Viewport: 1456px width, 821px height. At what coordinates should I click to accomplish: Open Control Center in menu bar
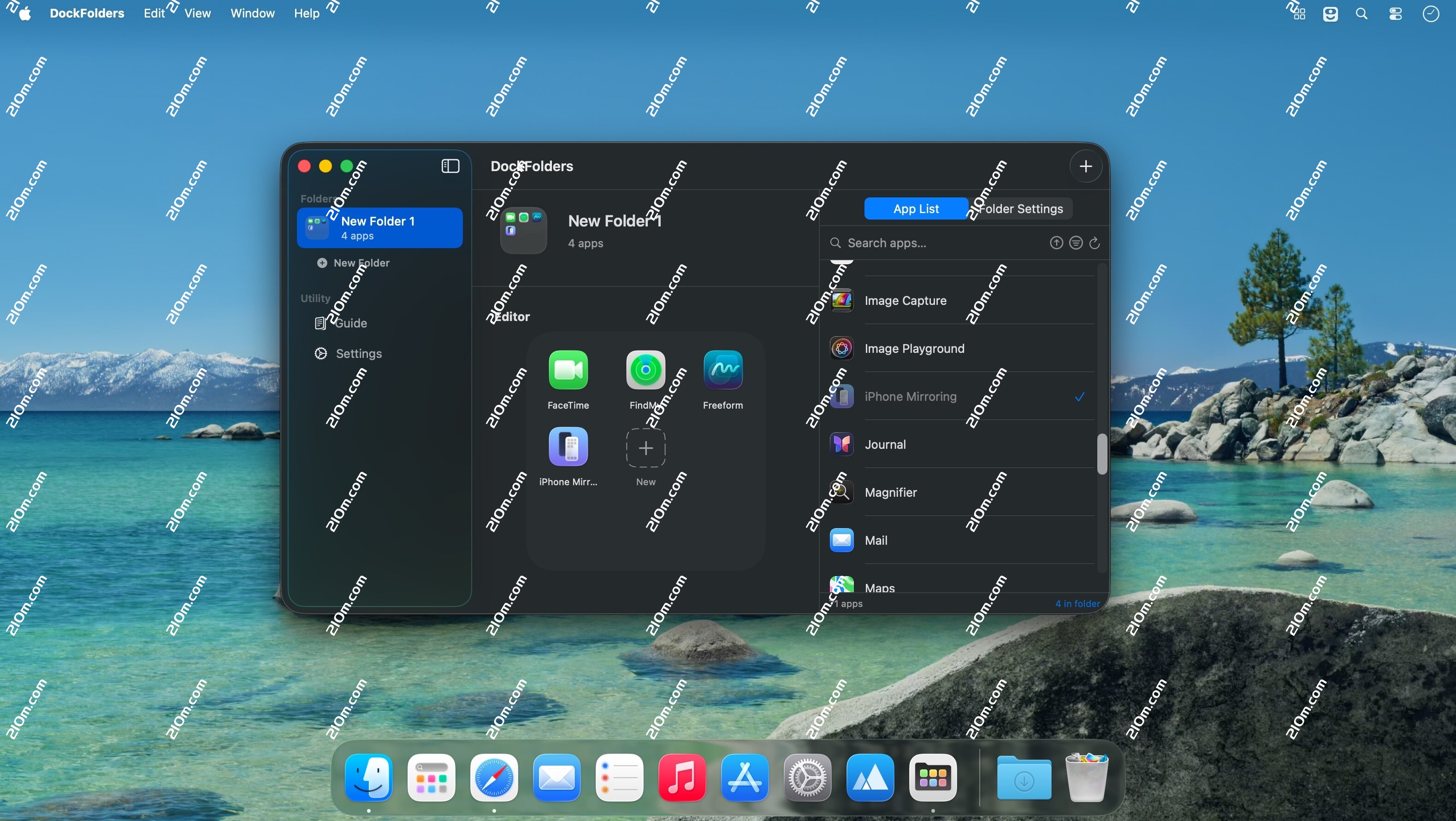tap(1396, 13)
